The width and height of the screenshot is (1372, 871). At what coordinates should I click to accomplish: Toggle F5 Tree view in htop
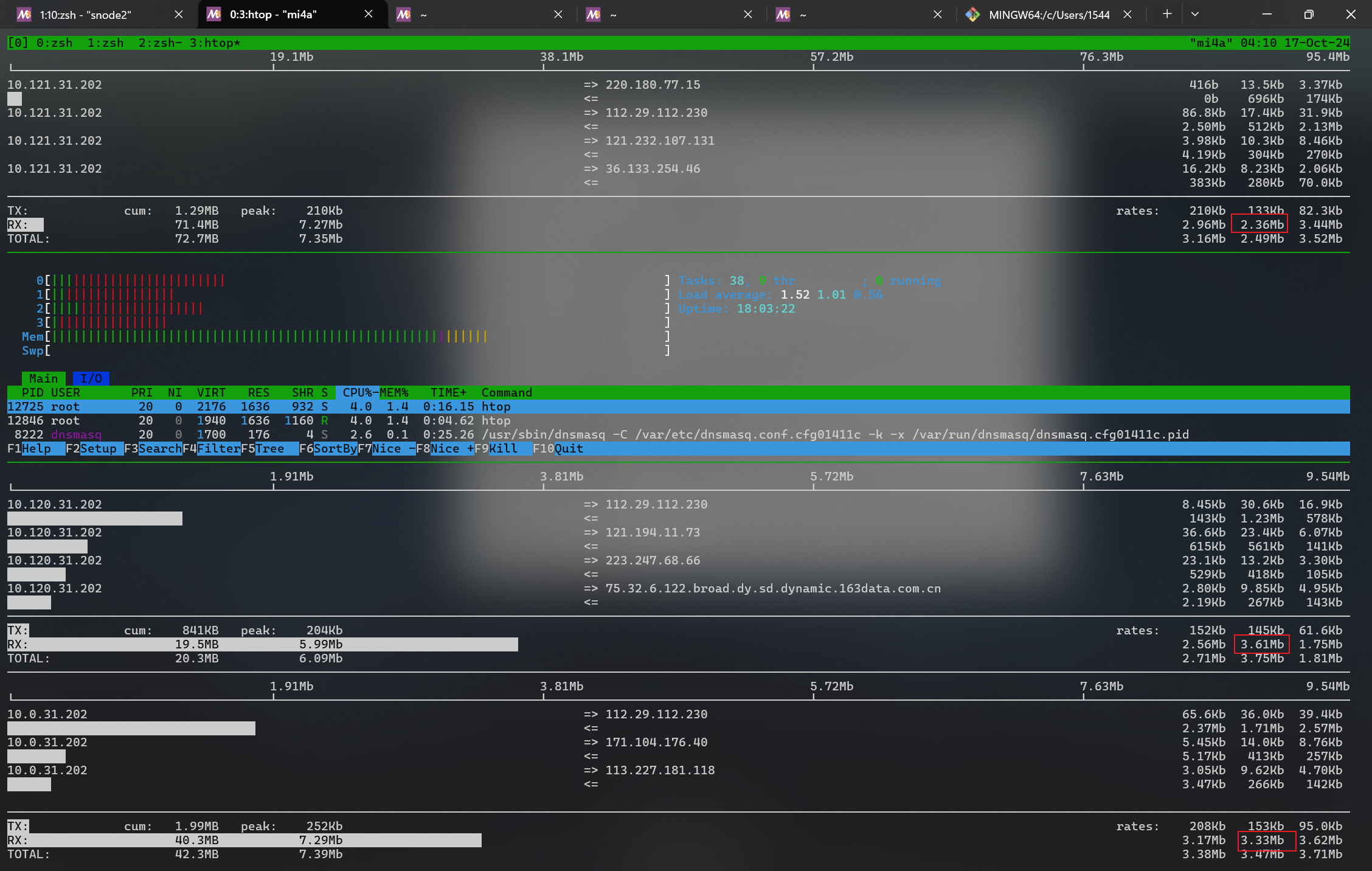pos(269,449)
